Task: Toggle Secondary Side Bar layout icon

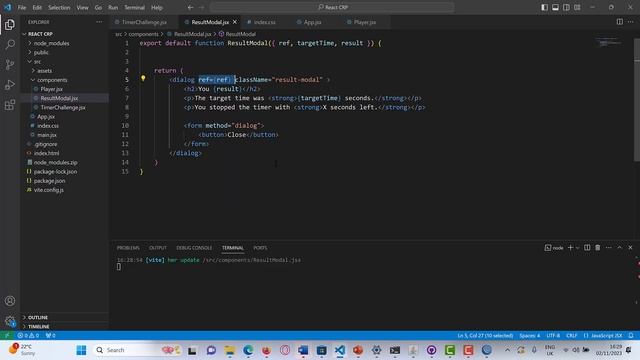Action: coord(566,7)
